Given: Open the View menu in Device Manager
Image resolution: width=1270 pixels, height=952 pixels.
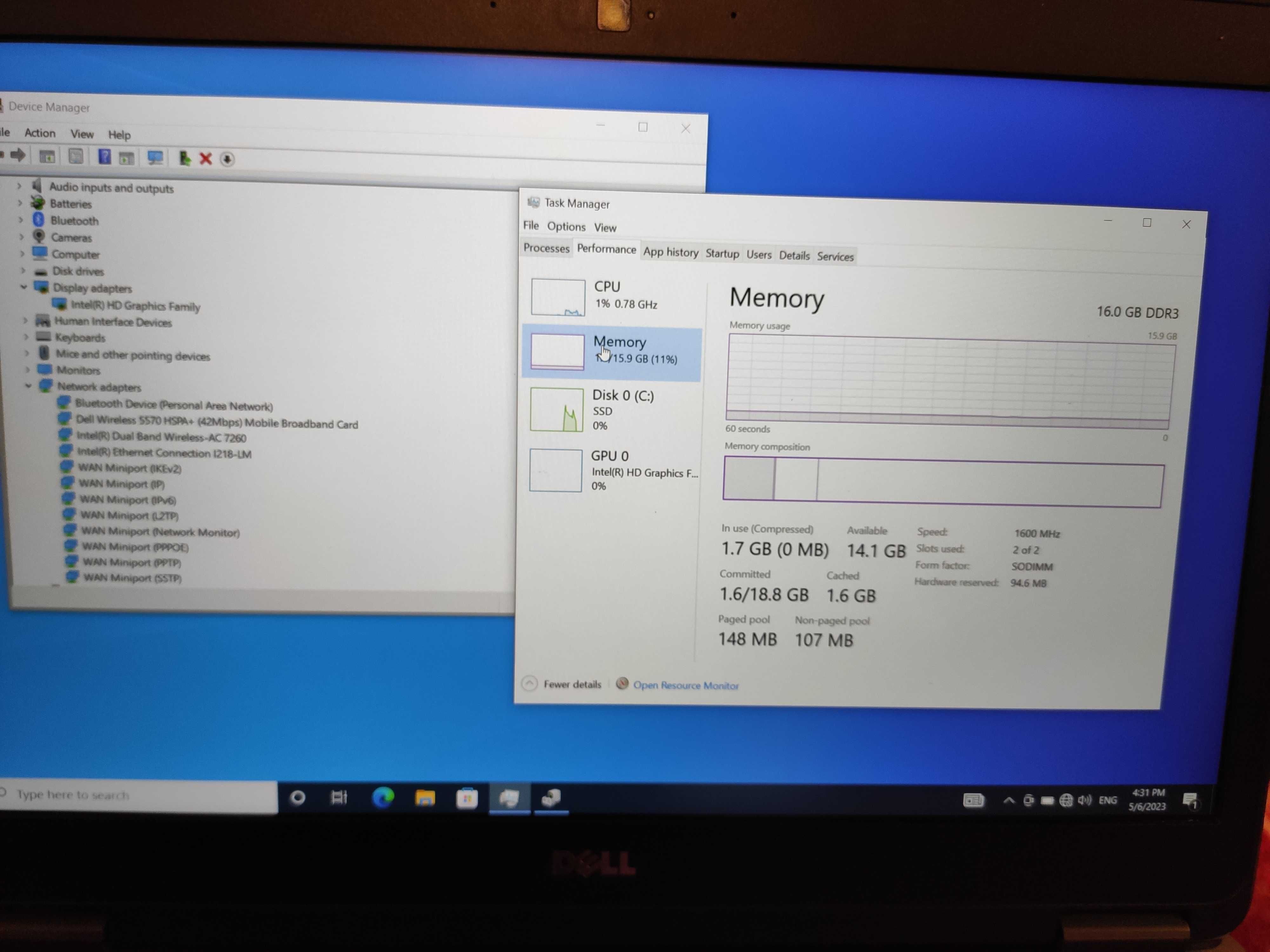Looking at the screenshot, I should coord(82,134).
